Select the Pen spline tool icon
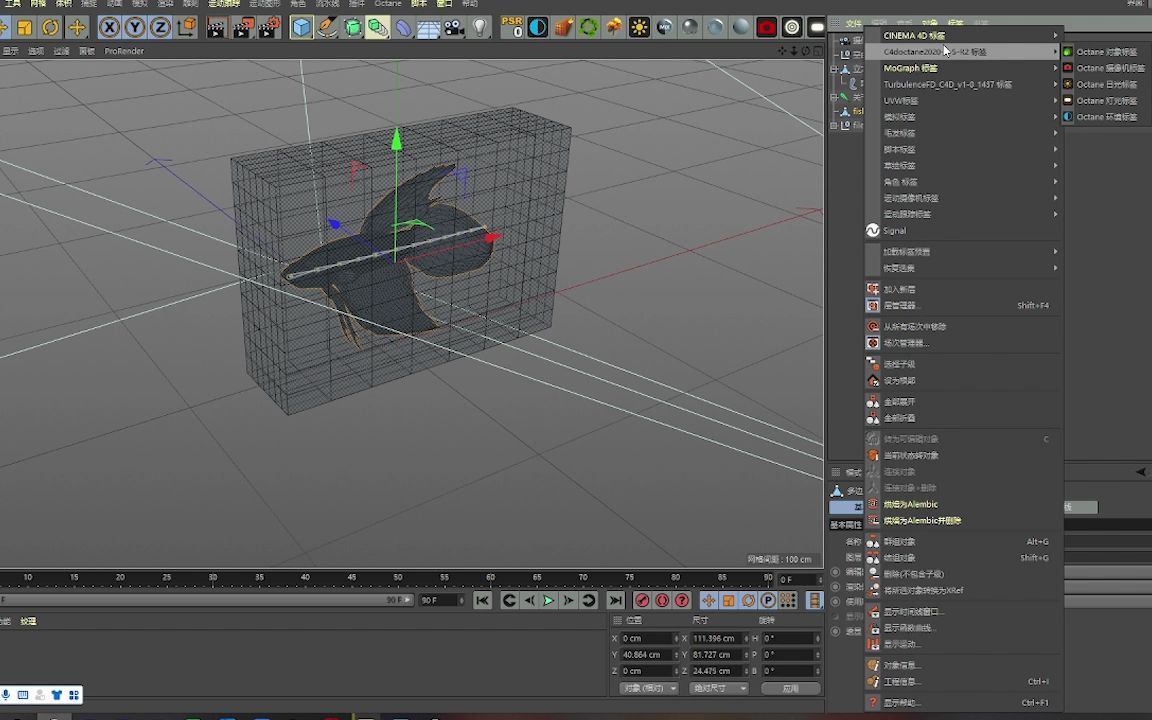The width and height of the screenshot is (1152, 720). [327, 27]
